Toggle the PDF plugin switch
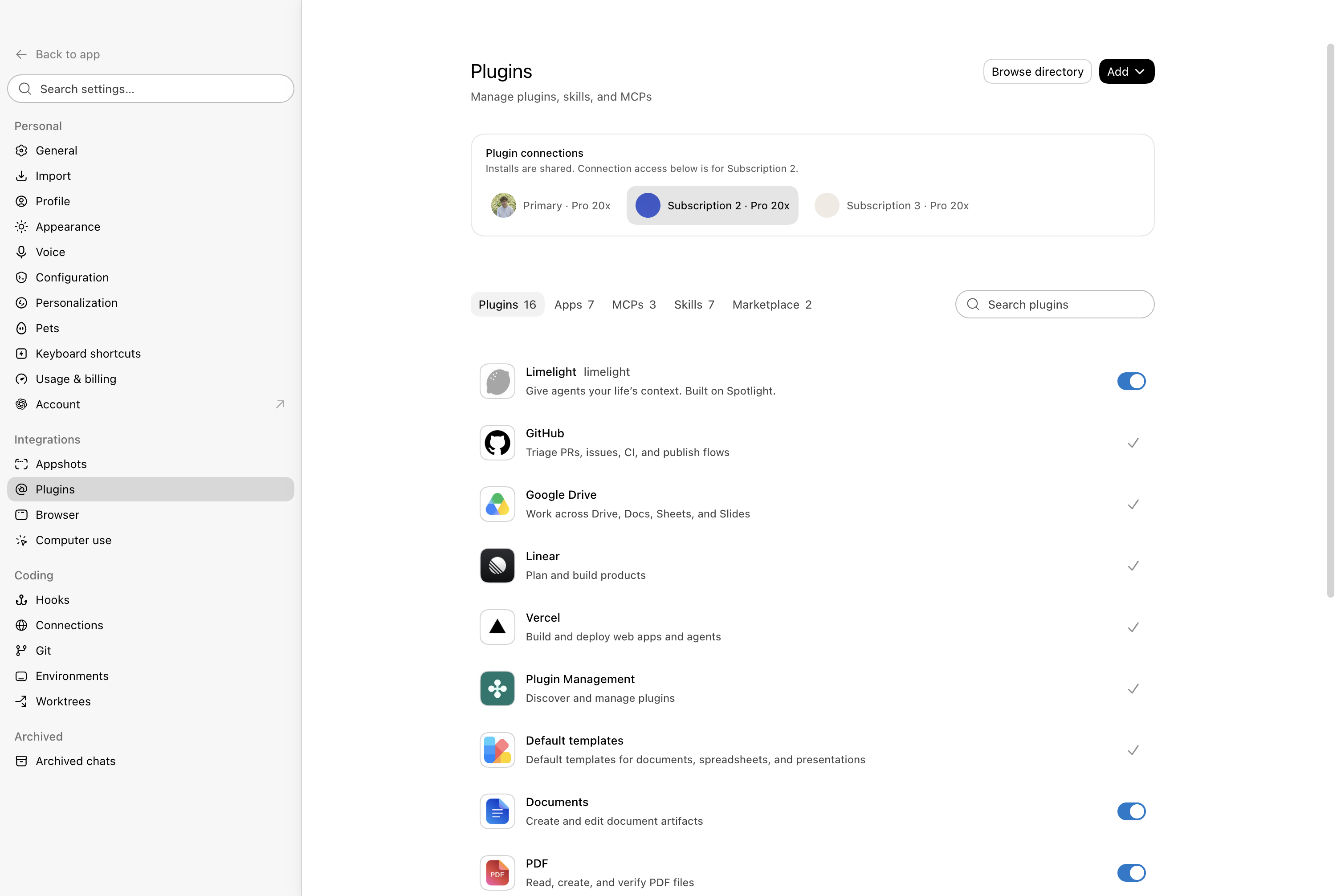Viewport: 1337px width, 896px height. pyautogui.click(x=1131, y=872)
